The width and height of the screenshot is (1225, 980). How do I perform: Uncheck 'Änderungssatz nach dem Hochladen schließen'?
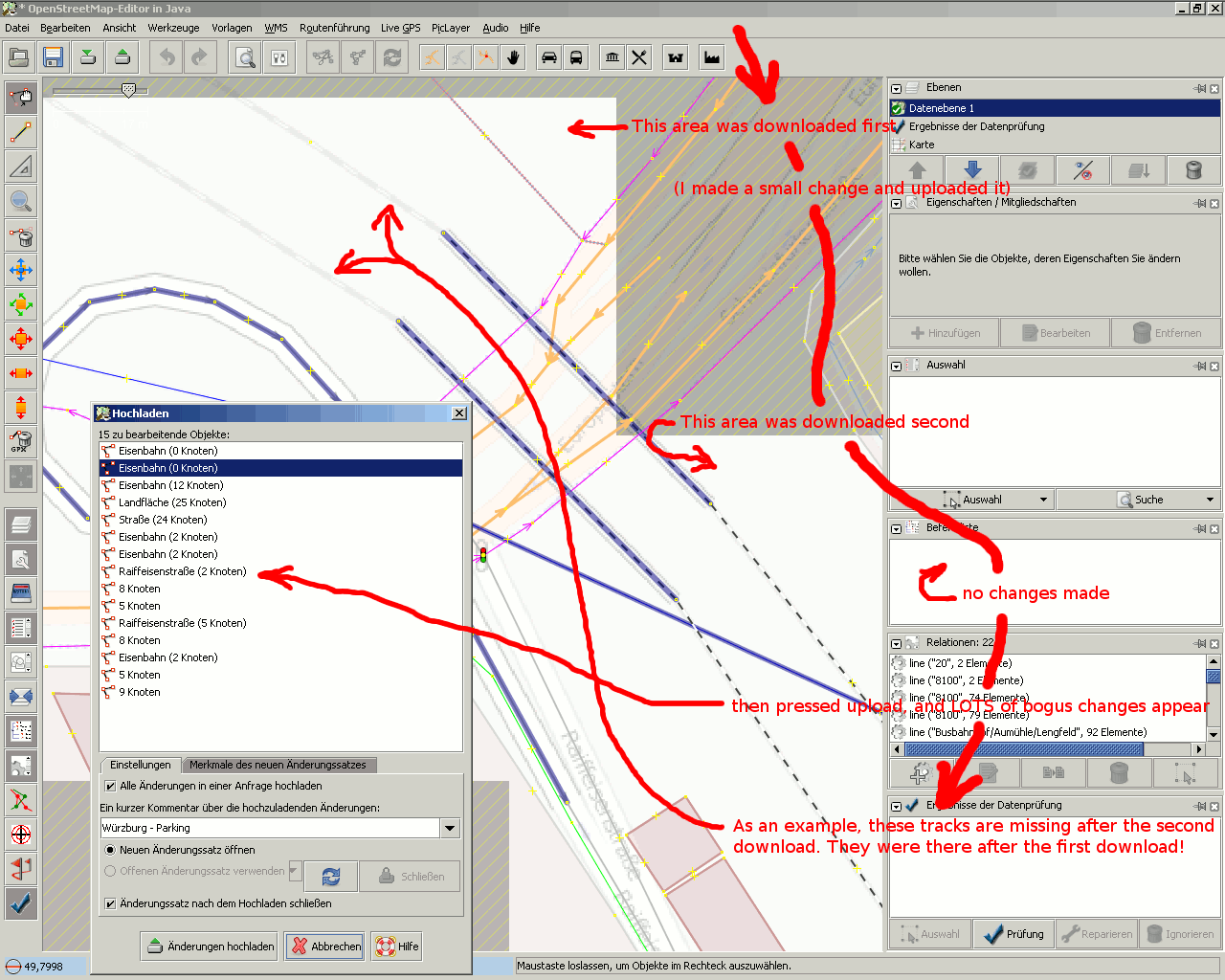click(x=110, y=903)
